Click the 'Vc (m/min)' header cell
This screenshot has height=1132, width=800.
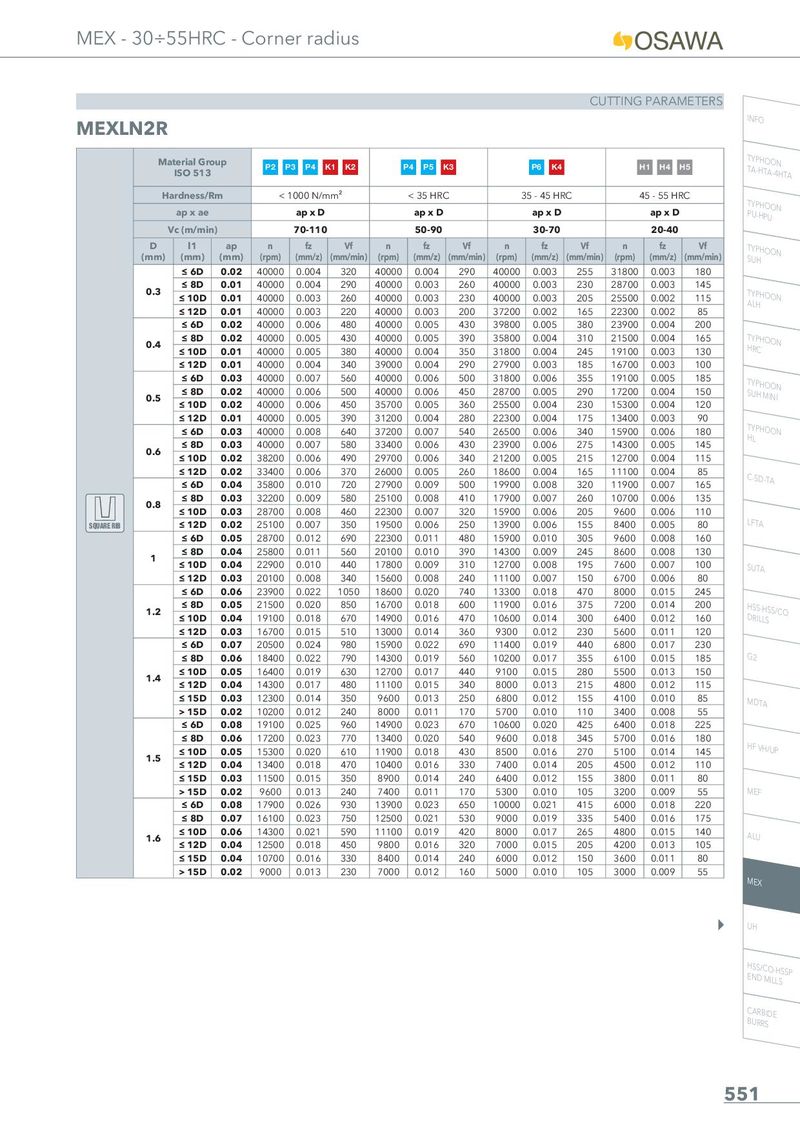[x=192, y=230]
